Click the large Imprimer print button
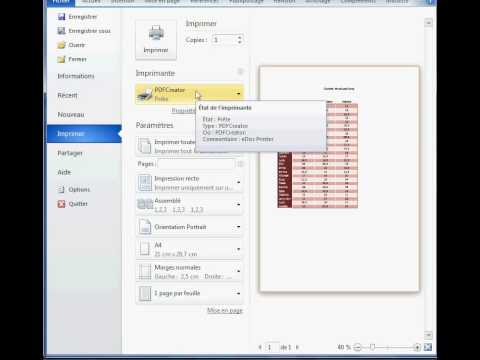This screenshot has height=360, width=480. [156, 40]
